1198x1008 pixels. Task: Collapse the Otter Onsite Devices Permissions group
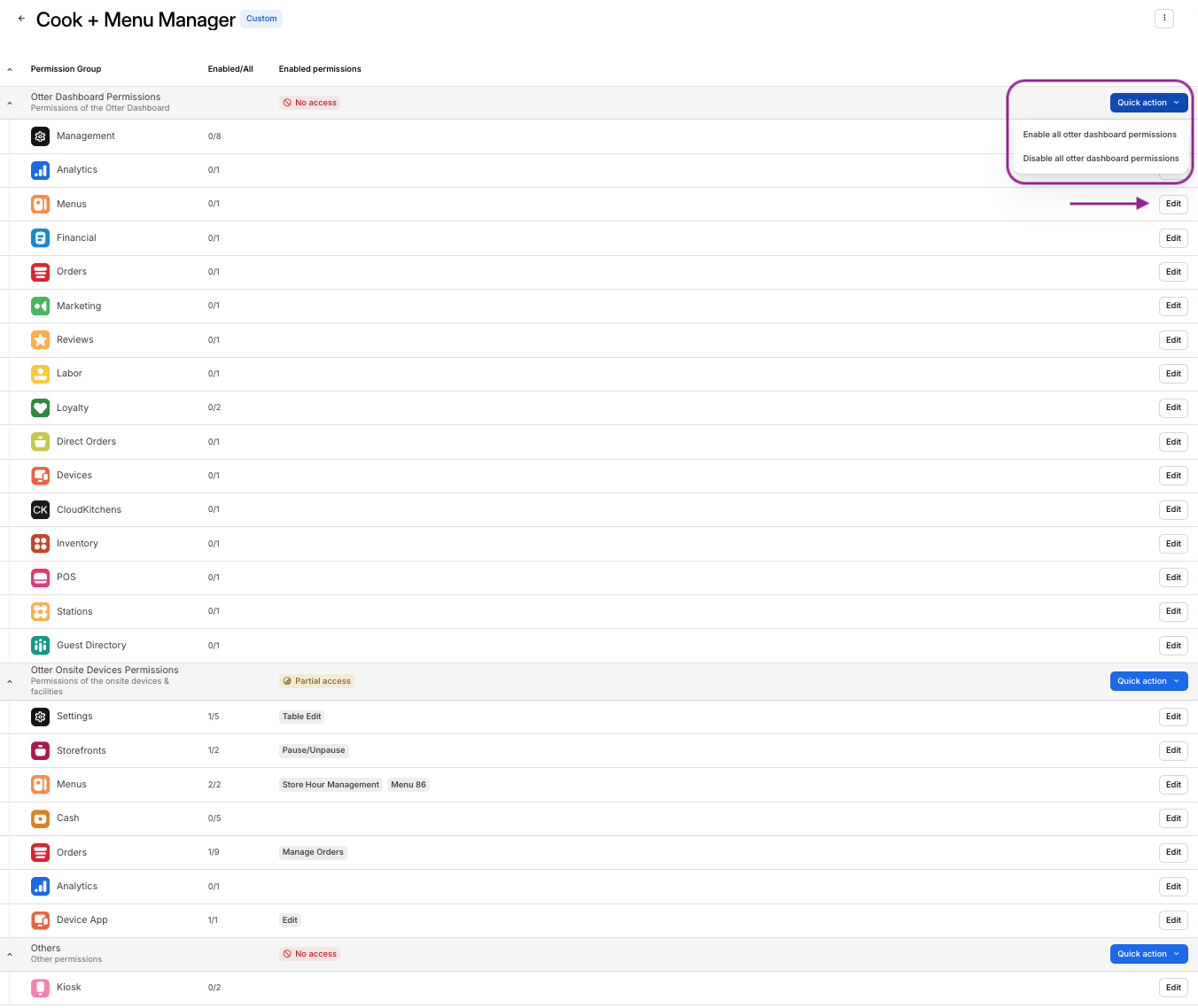coord(10,681)
